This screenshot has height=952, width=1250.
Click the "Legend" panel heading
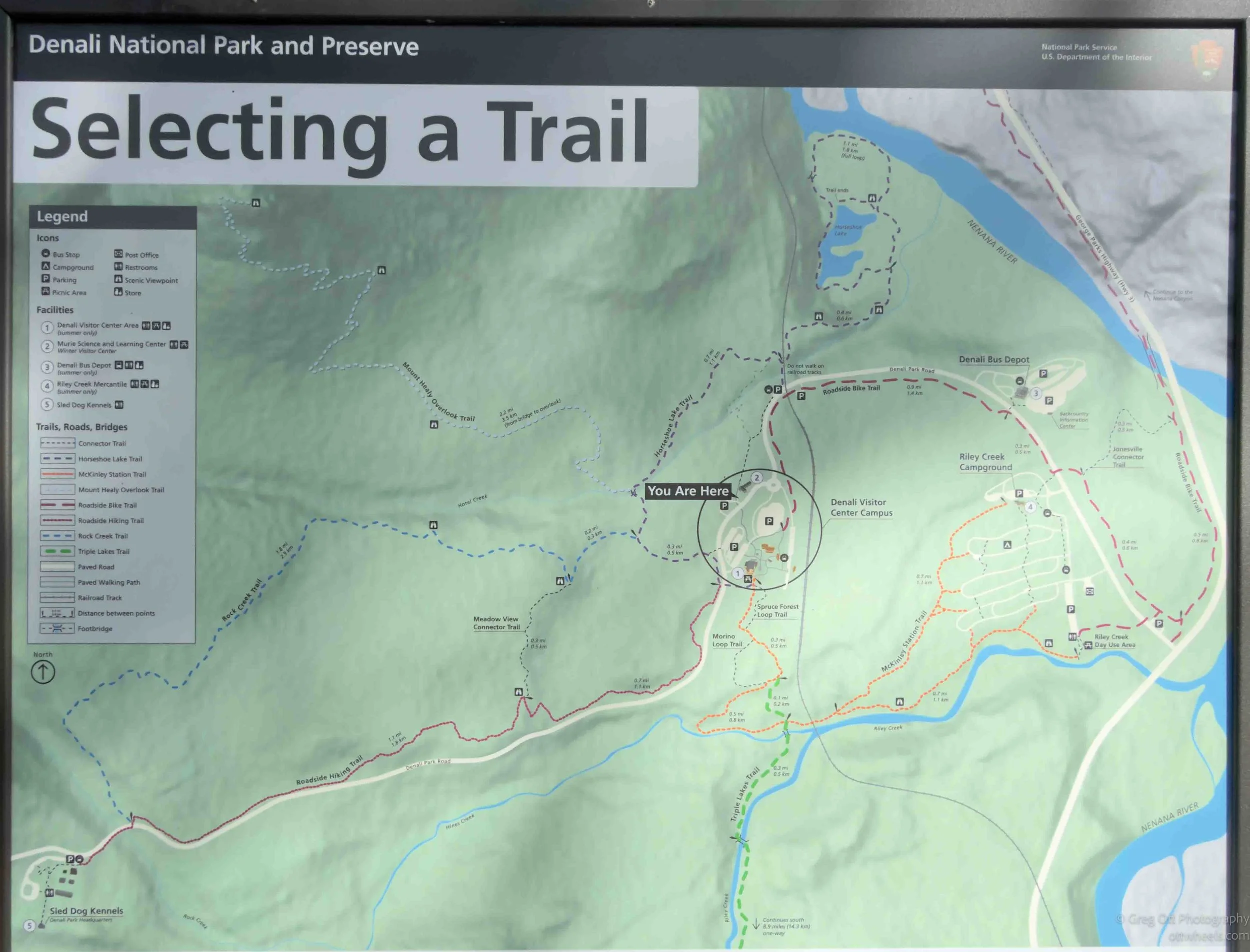coord(62,216)
